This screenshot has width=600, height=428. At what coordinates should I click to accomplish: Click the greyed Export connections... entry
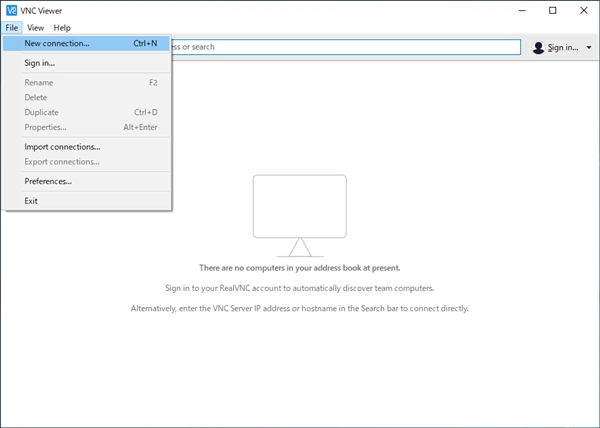click(86, 162)
